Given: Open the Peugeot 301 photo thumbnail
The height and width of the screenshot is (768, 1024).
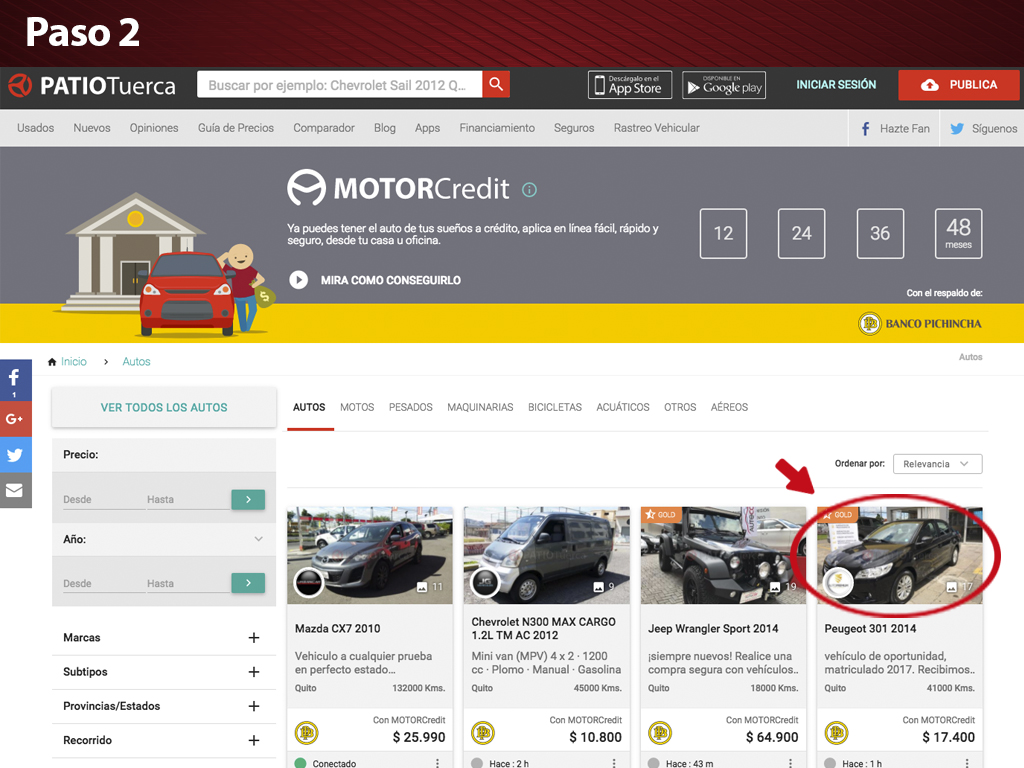Looking at the screenshot, I should [899, 555].
